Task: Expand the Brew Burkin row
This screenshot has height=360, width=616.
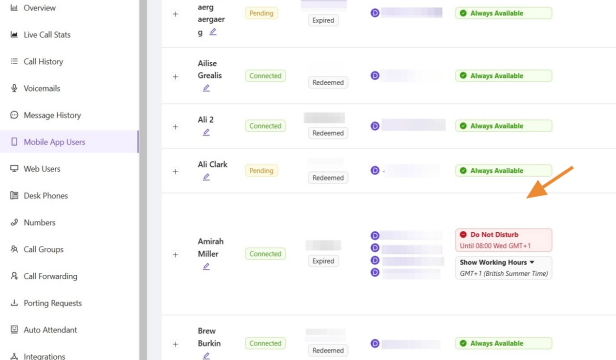Action: click(176, 344)
